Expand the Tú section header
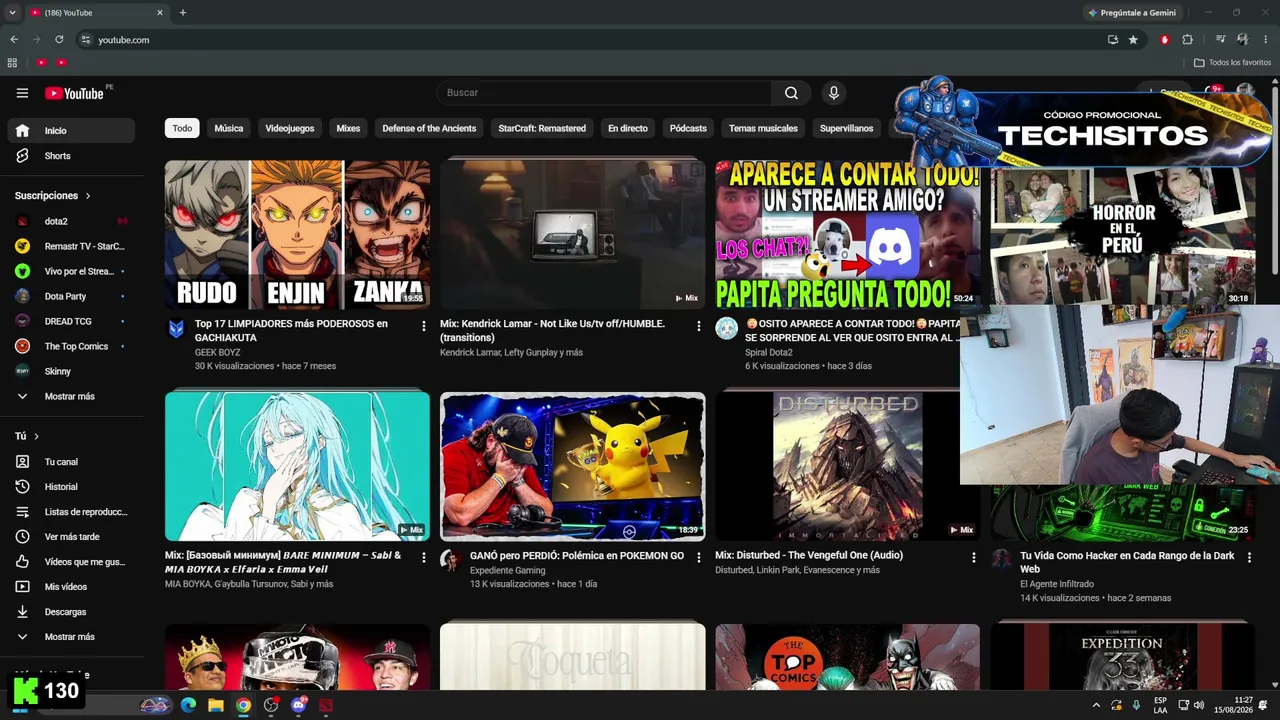This screenshot has width=1280, height=720. click(x=27, y=436)
